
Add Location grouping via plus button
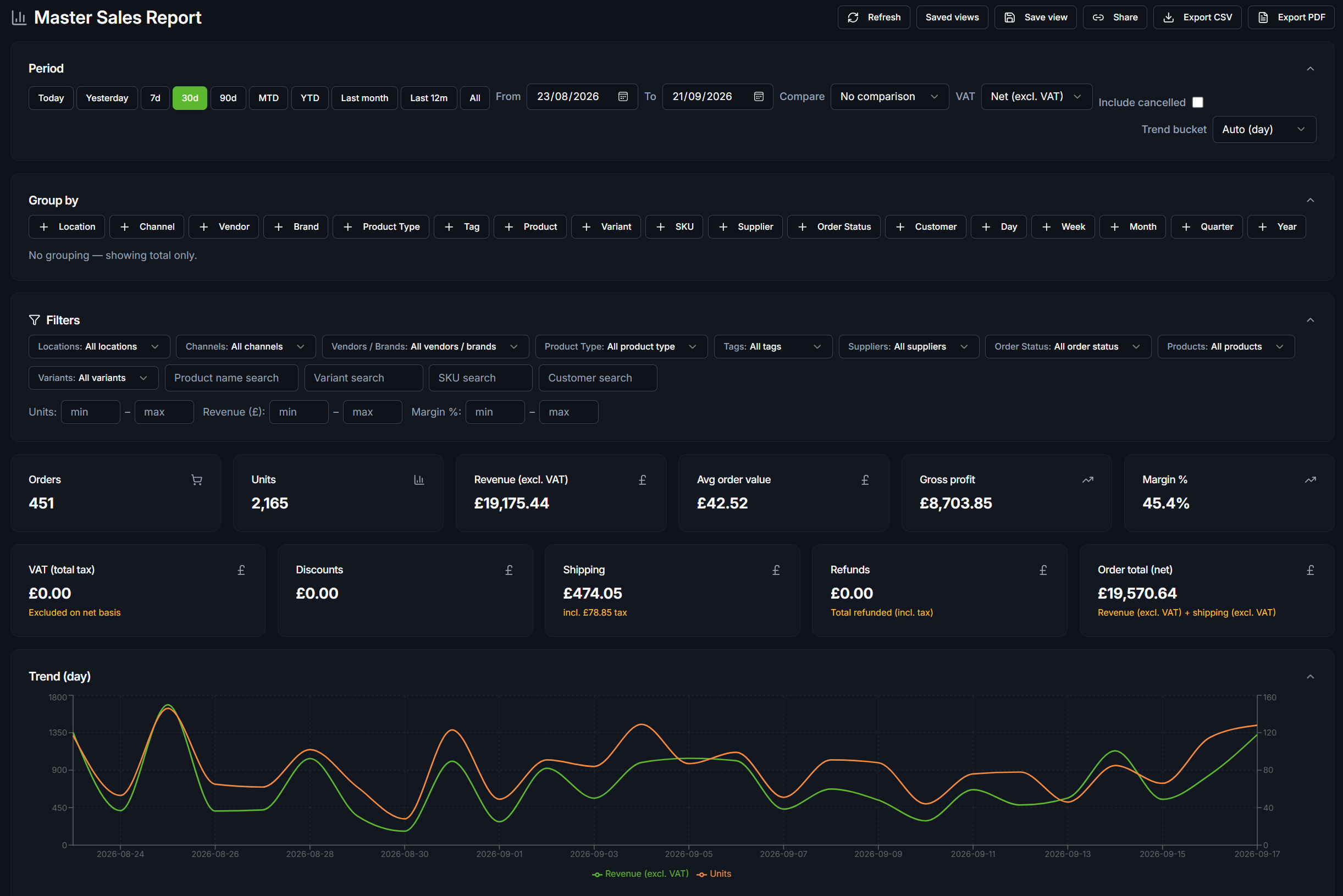(67, 227)
